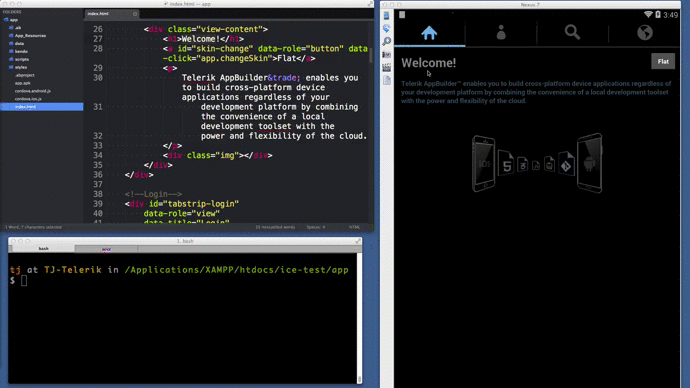Image resolution: width=690 pixels, height=388 pixels.
Task: Click the misspelled words count in status bar
Action: [x=275, y=227]
